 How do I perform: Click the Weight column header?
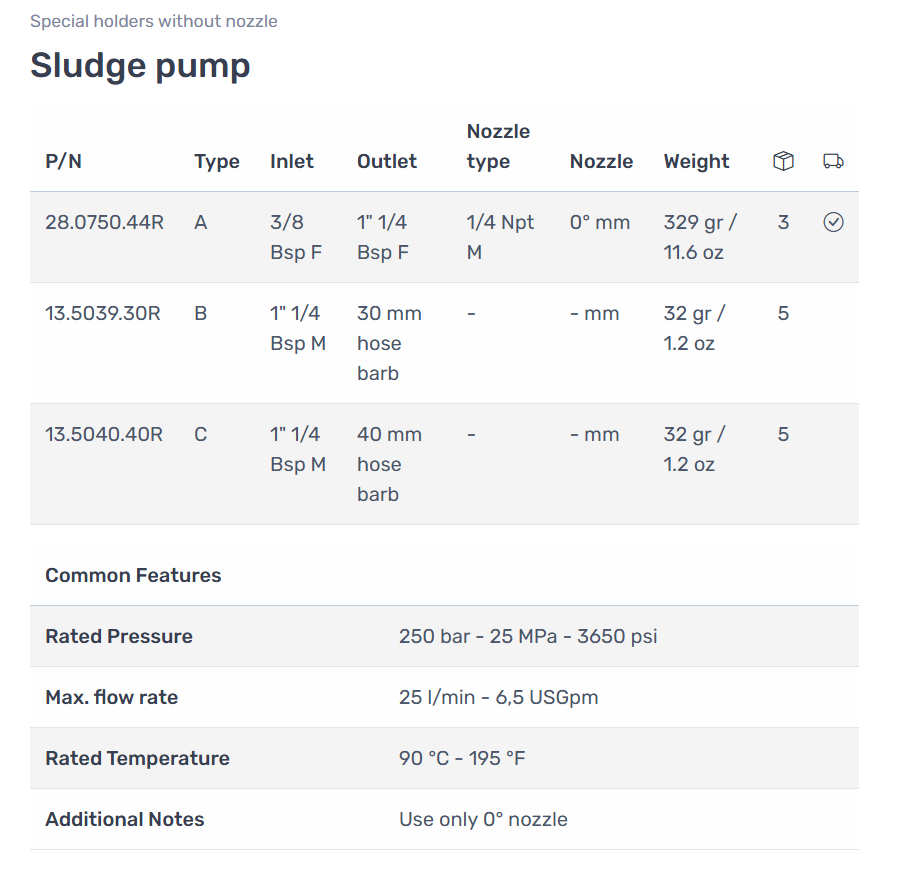(x=696, y=161)
